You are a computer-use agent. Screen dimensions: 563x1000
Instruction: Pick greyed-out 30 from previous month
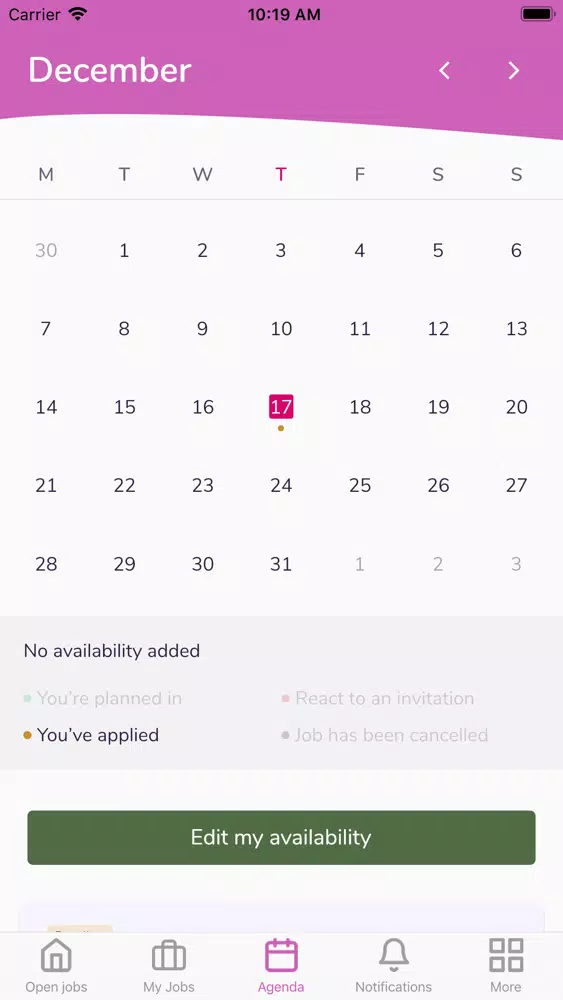[46, 251]
